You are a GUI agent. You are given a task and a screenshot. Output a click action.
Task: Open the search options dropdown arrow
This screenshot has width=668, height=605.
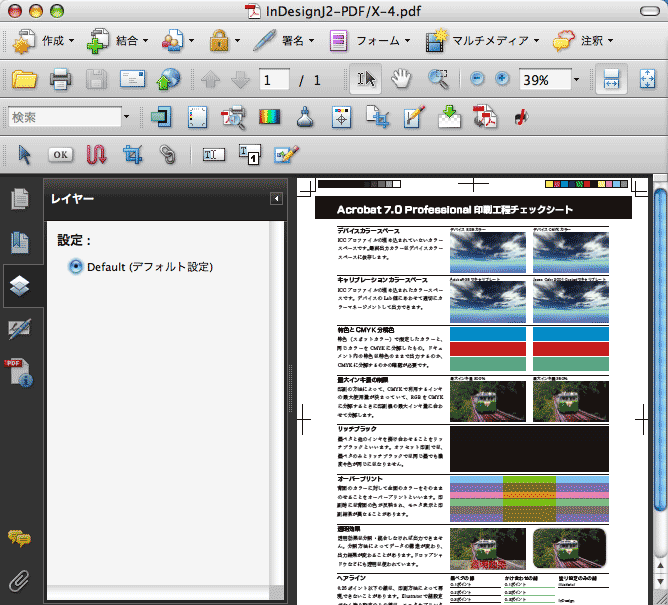127,117
